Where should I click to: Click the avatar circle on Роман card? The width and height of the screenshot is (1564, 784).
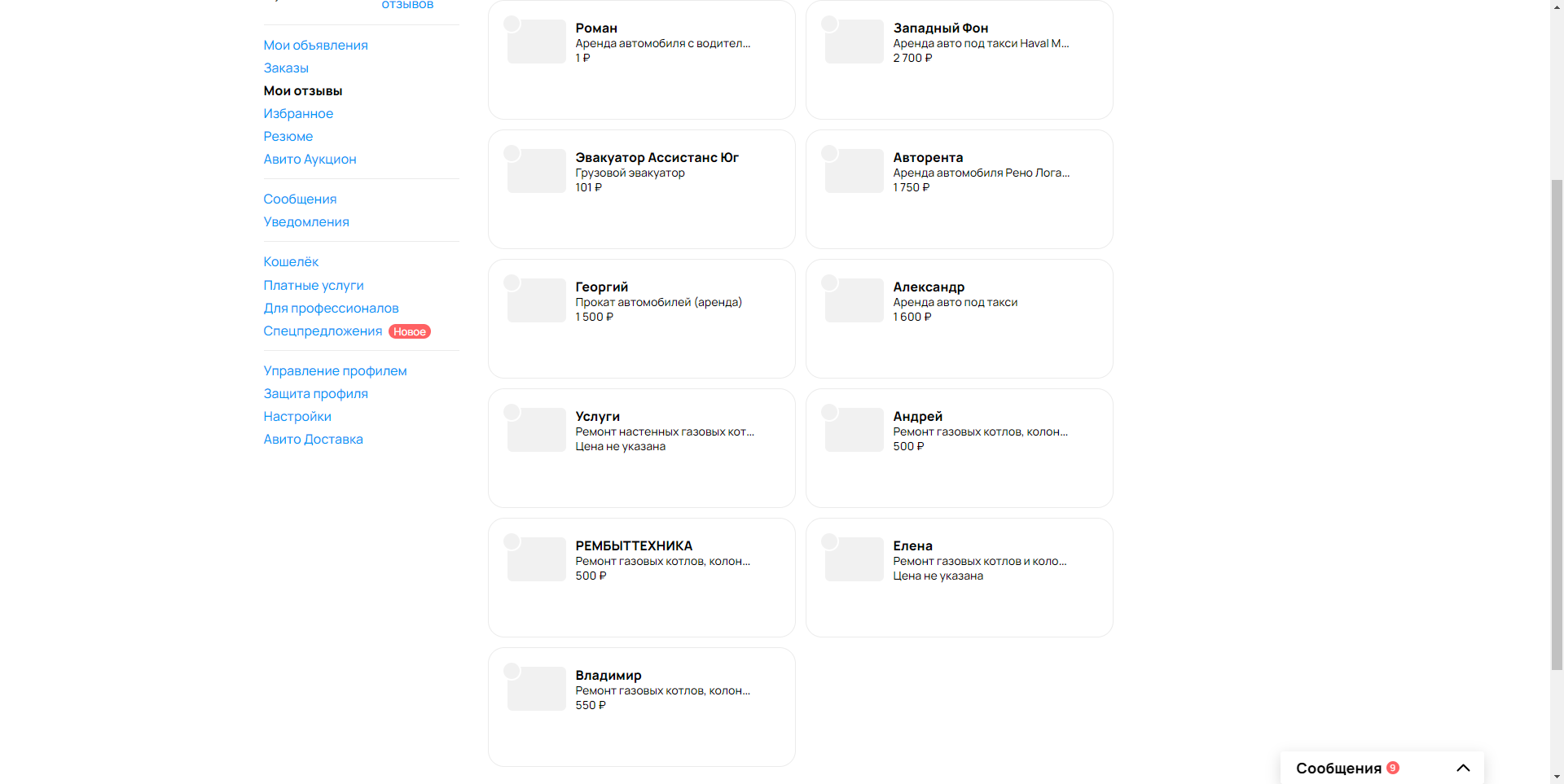(x=512, y=24)
